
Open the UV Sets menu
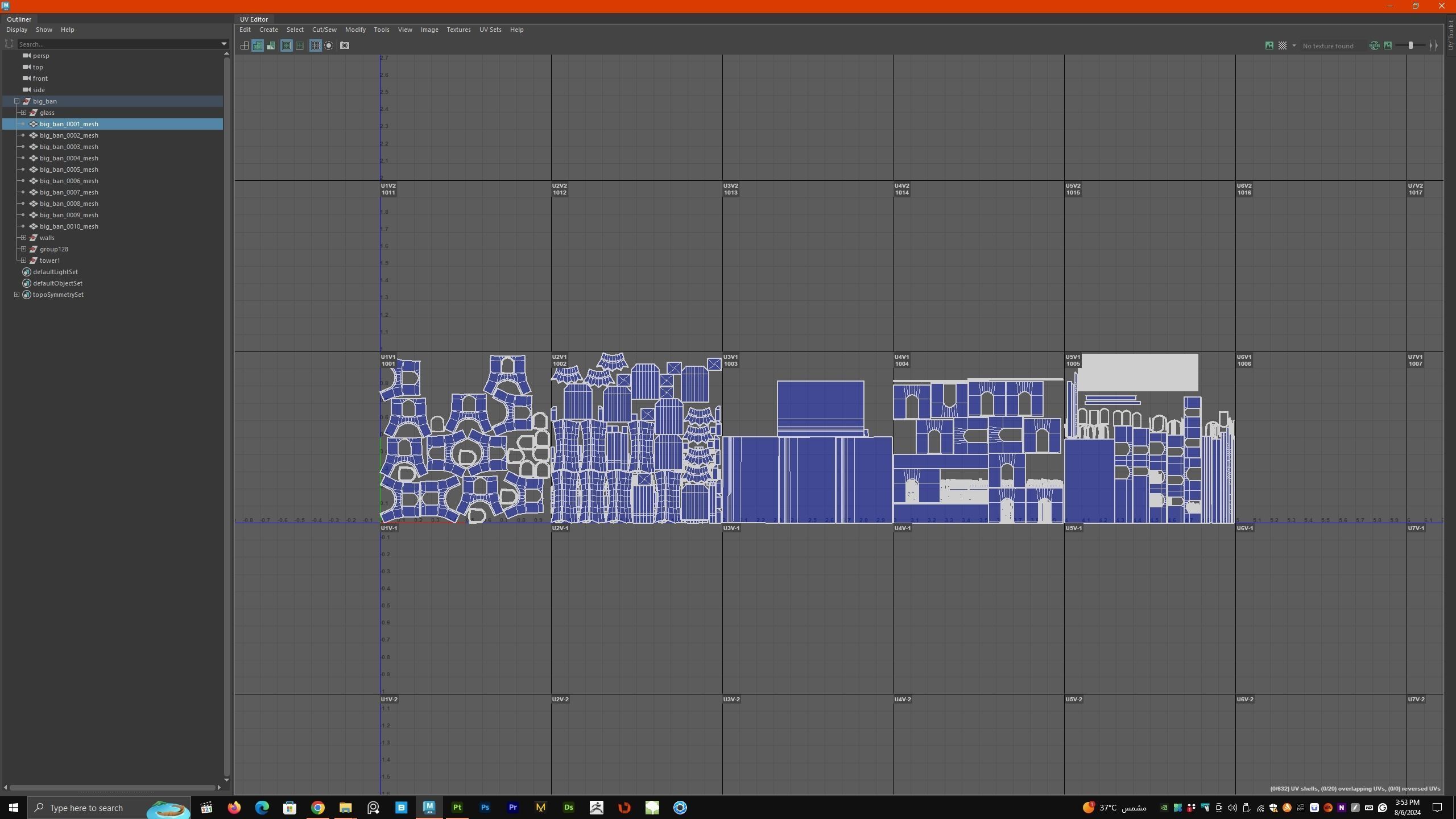point(490,30)
